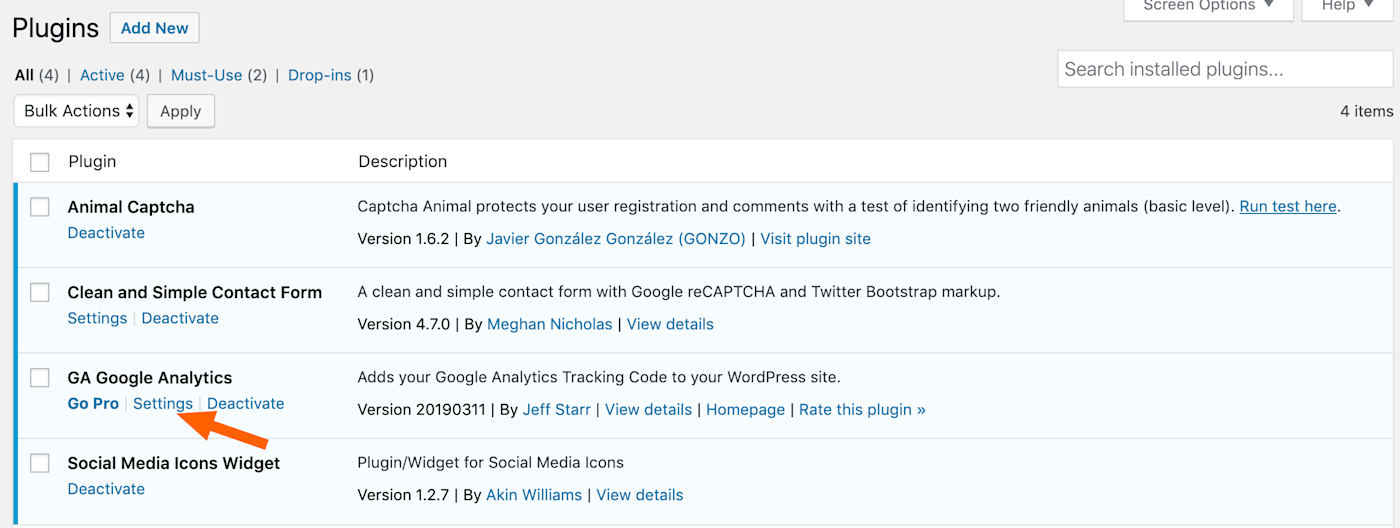
Task: Deactivate the Animal Captcha plugin
Action: (x=106, y=233)
